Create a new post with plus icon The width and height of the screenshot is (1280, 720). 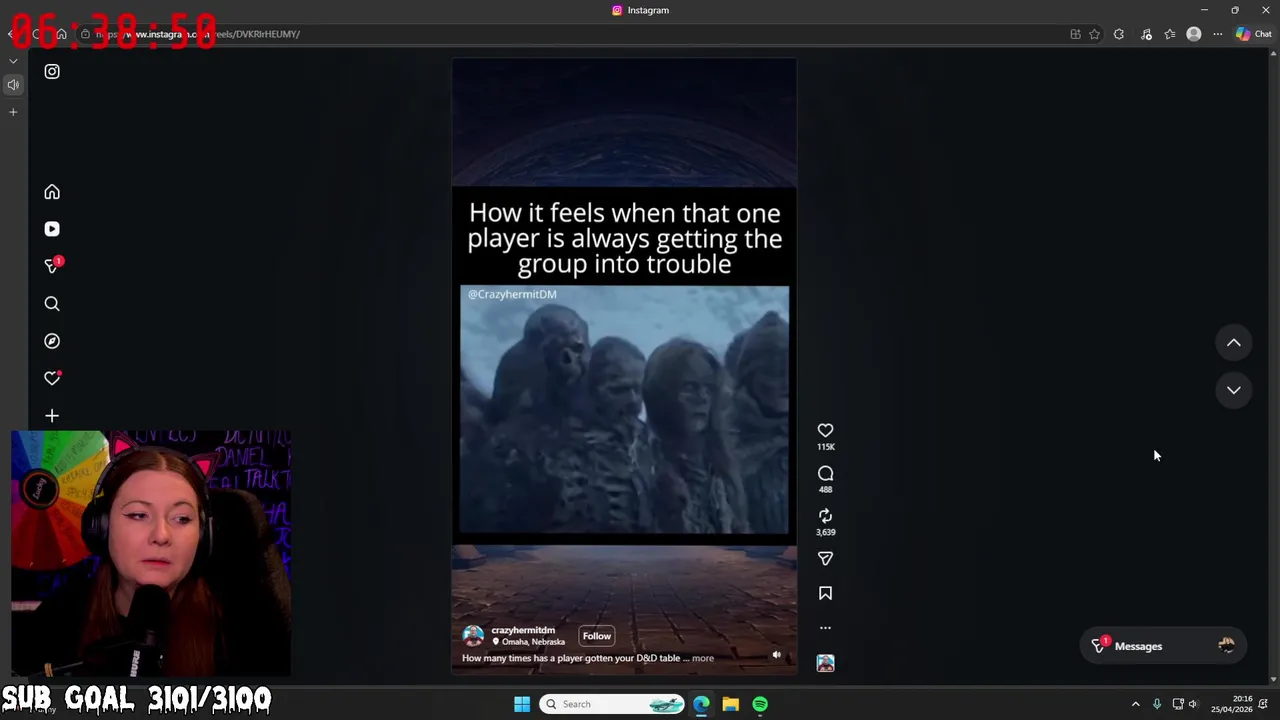tap(52, 416)
